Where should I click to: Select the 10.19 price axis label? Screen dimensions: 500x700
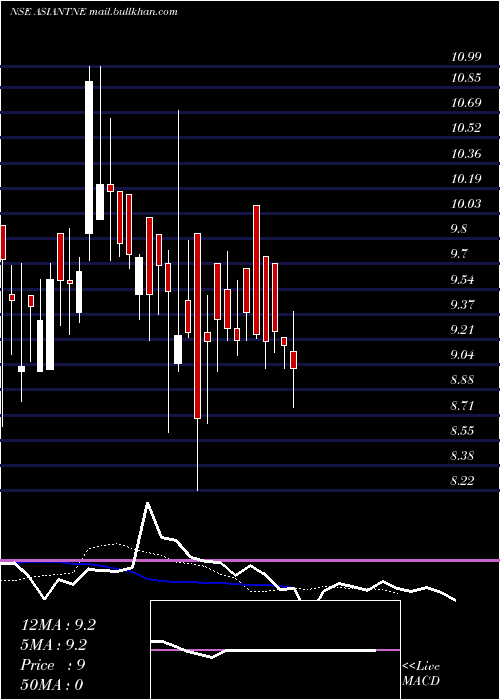pyautogui.click(x=466, y=179)
